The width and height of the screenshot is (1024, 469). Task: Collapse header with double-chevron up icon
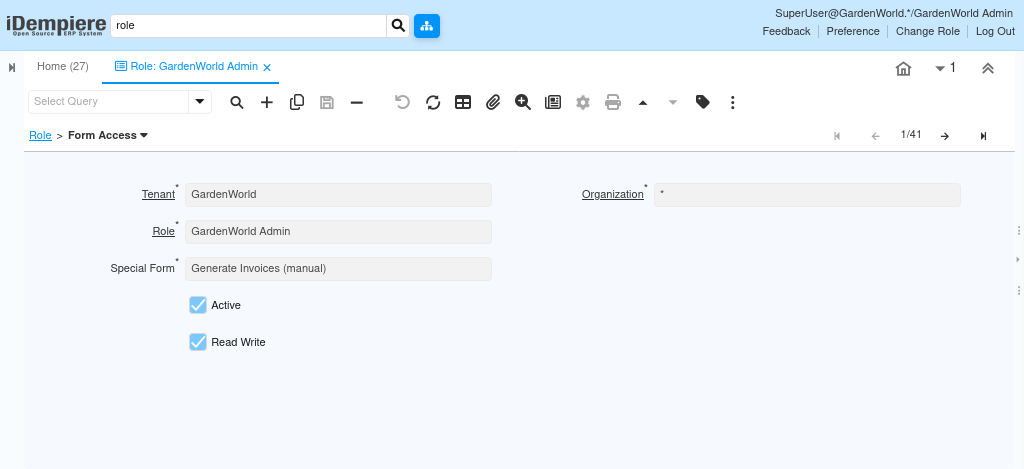988,69
